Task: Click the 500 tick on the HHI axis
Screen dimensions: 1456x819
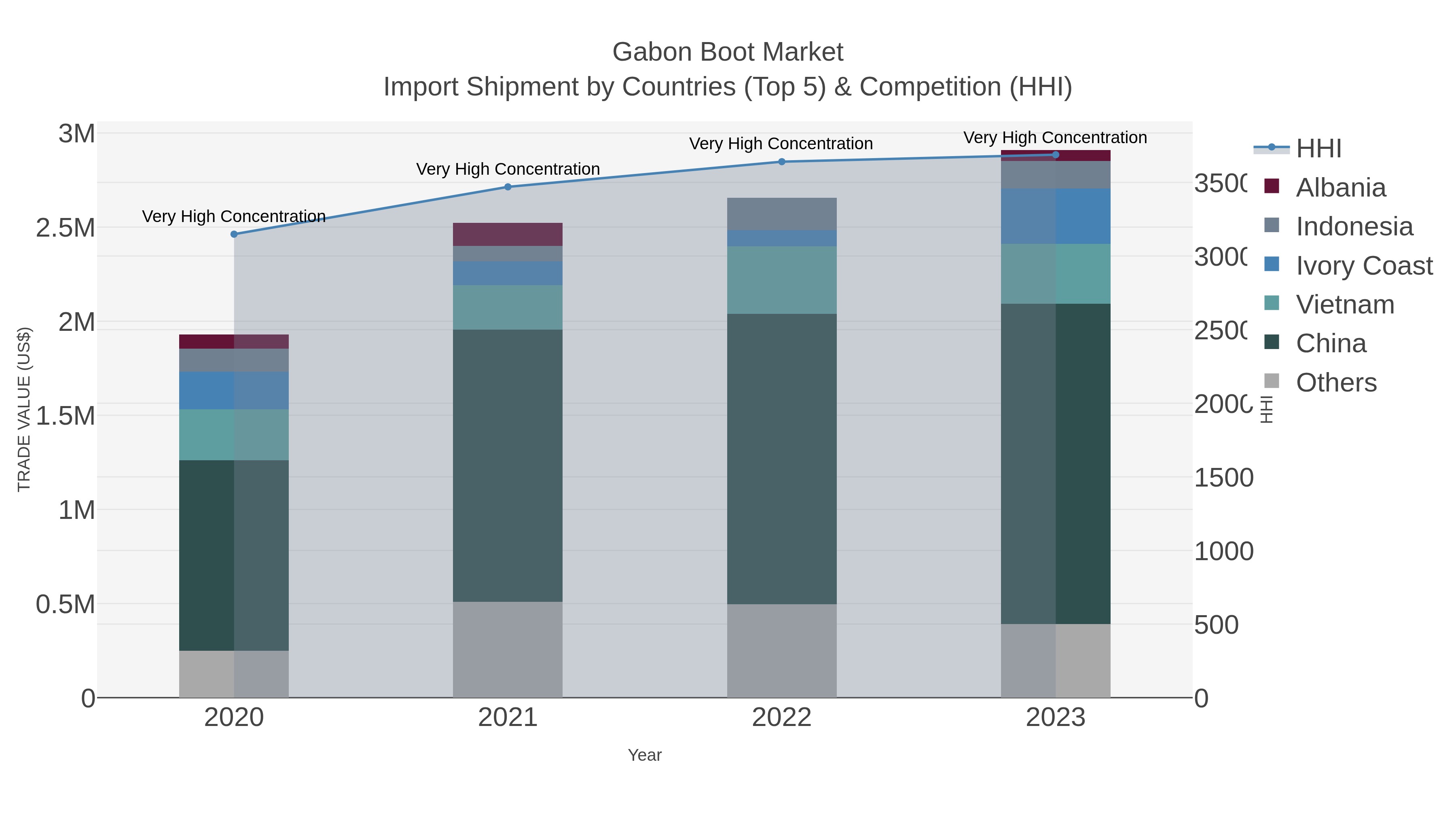Action: coord(1216,624)
